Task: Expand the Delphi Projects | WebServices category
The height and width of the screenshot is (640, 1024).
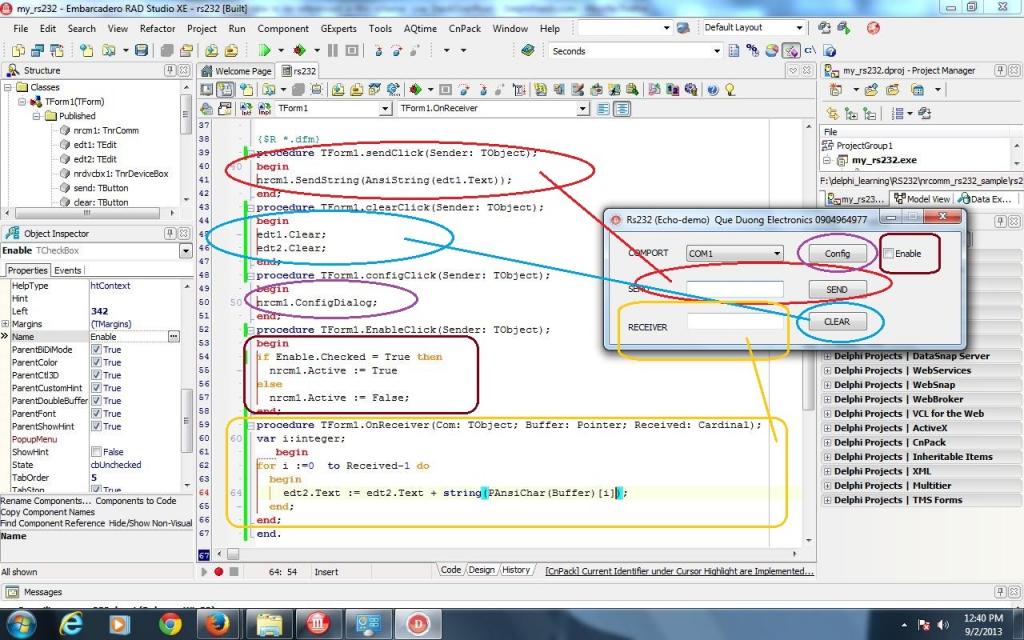Action: (x=827, y=370)
